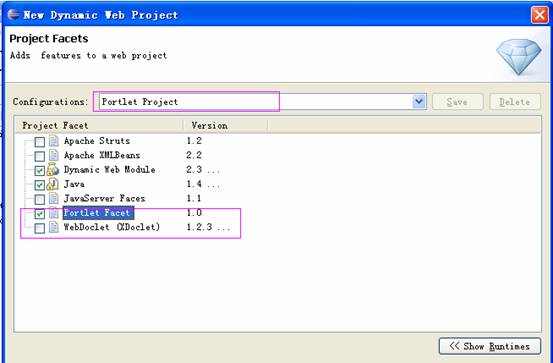The width and height of the screenshot is (553, 363).
Task: Click the Apache Struts facet document icon
Action: [x=54, y=141]
